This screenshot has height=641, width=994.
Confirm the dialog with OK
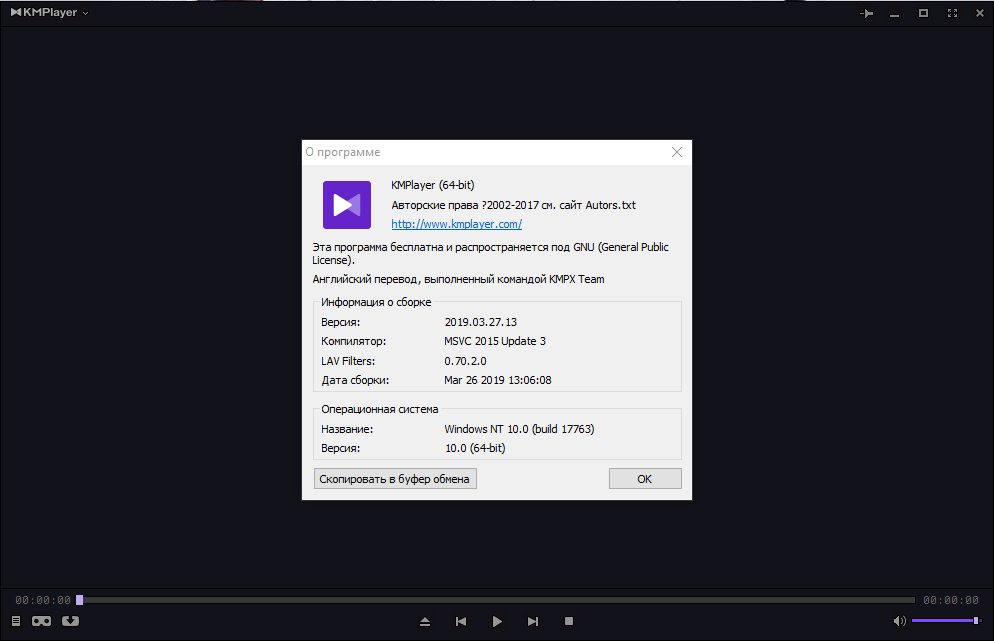[645, 479]
